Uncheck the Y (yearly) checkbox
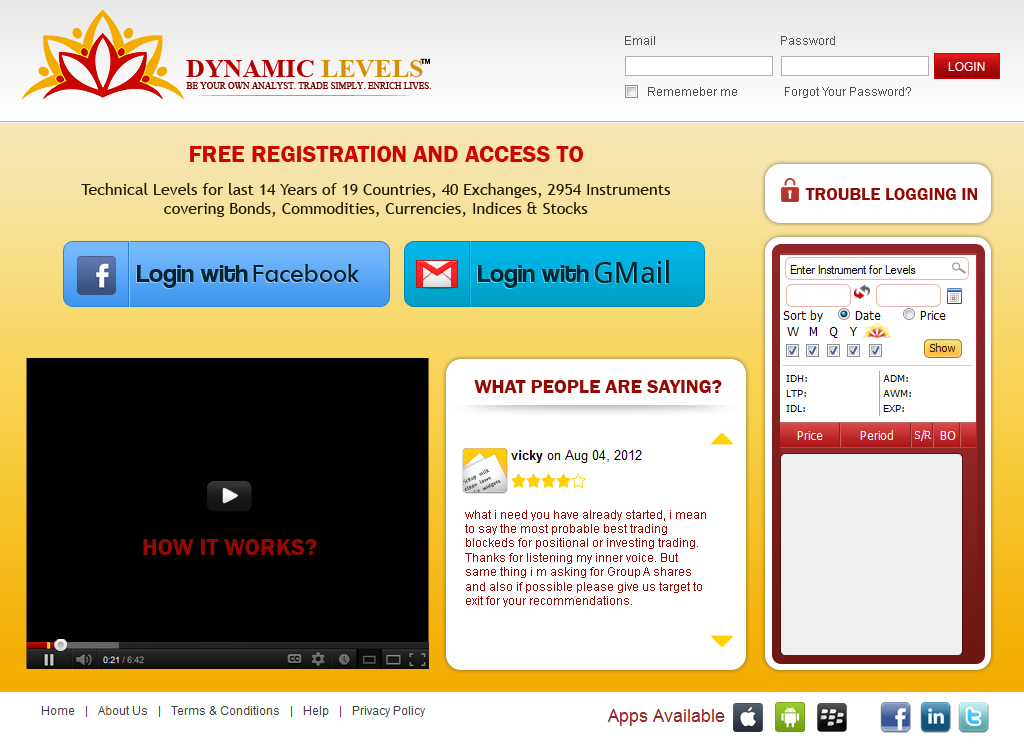 click(x=854, y=351)
